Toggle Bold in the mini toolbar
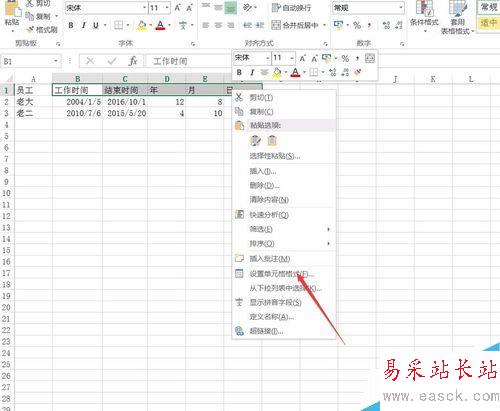The image size is (500, 411). (x=239, y=72)
